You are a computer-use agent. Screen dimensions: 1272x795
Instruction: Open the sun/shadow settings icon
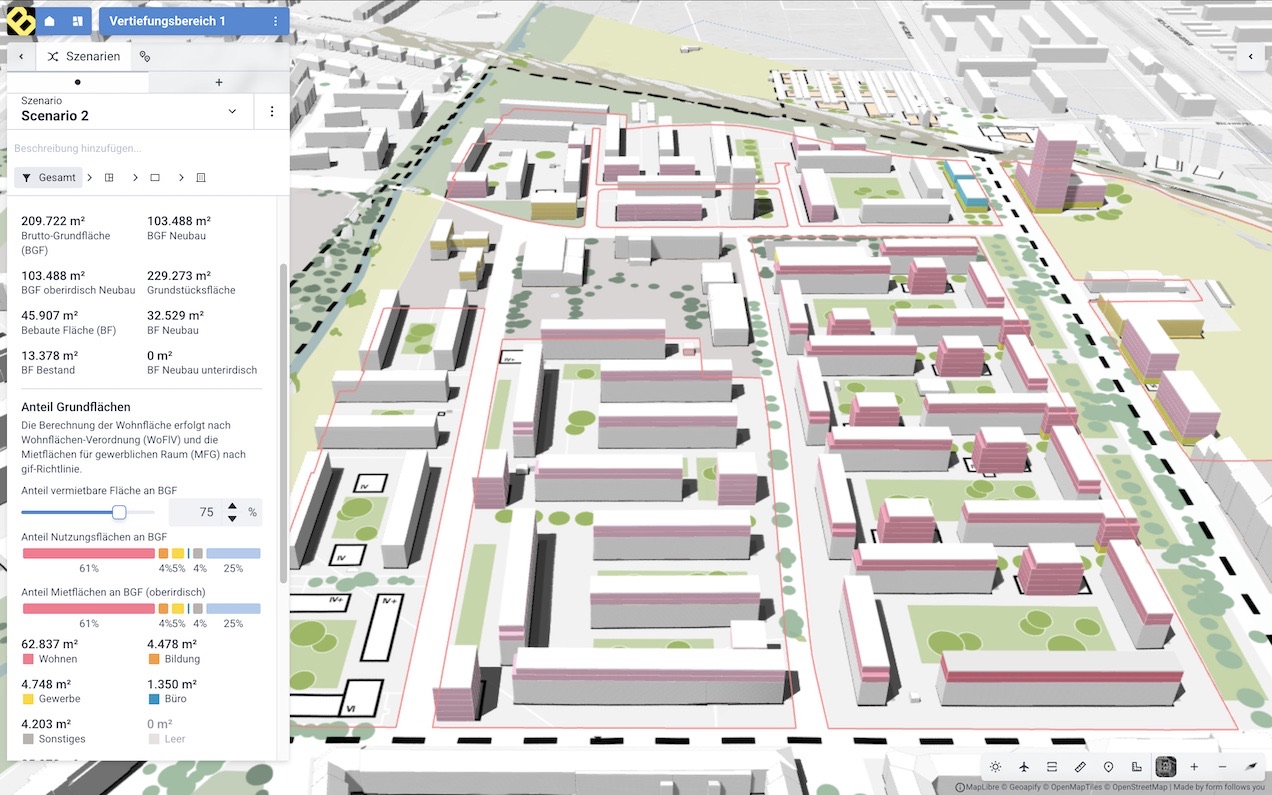[x=996, y=767]
